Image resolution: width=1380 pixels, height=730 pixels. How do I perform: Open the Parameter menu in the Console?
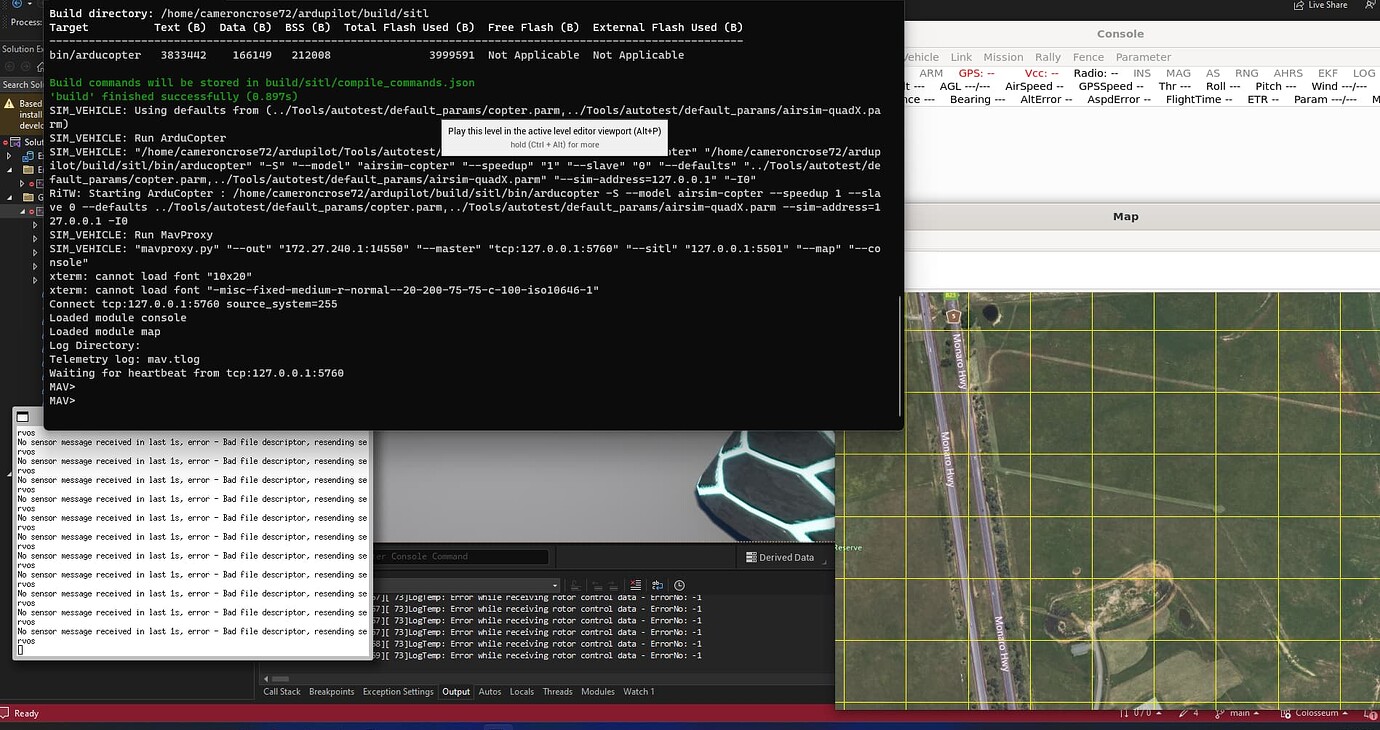1143,57
